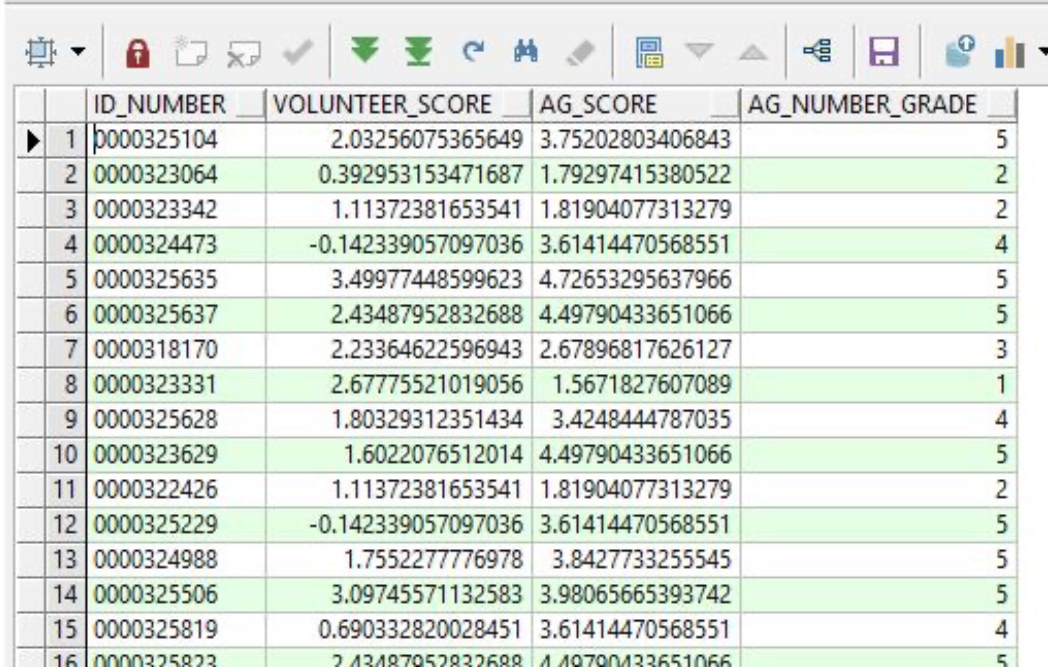1048x667 pixels.
Task: Click AG score 3.75202803406843
Action: 636,140
